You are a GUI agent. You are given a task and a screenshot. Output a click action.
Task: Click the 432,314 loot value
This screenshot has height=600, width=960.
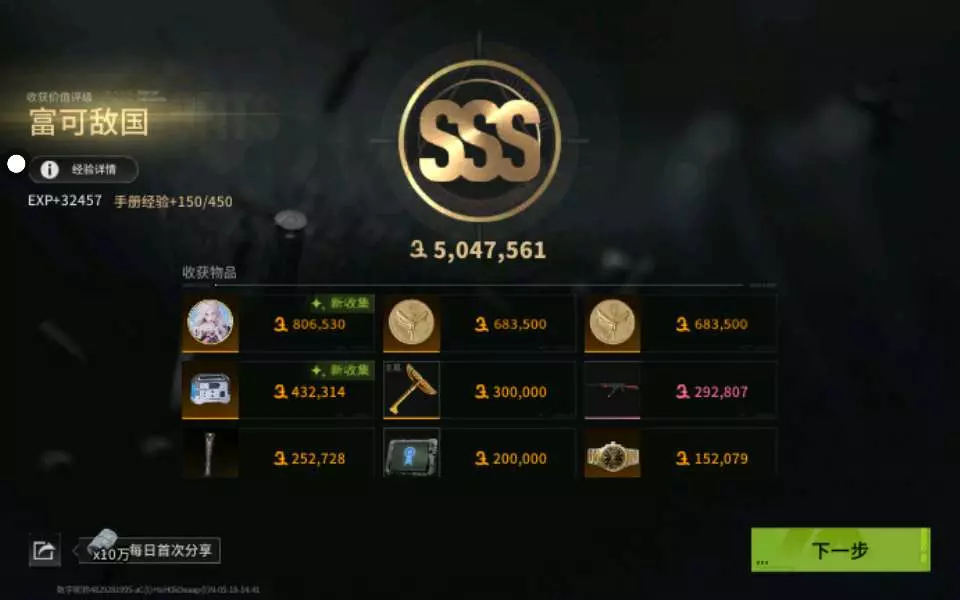(310, 391)
